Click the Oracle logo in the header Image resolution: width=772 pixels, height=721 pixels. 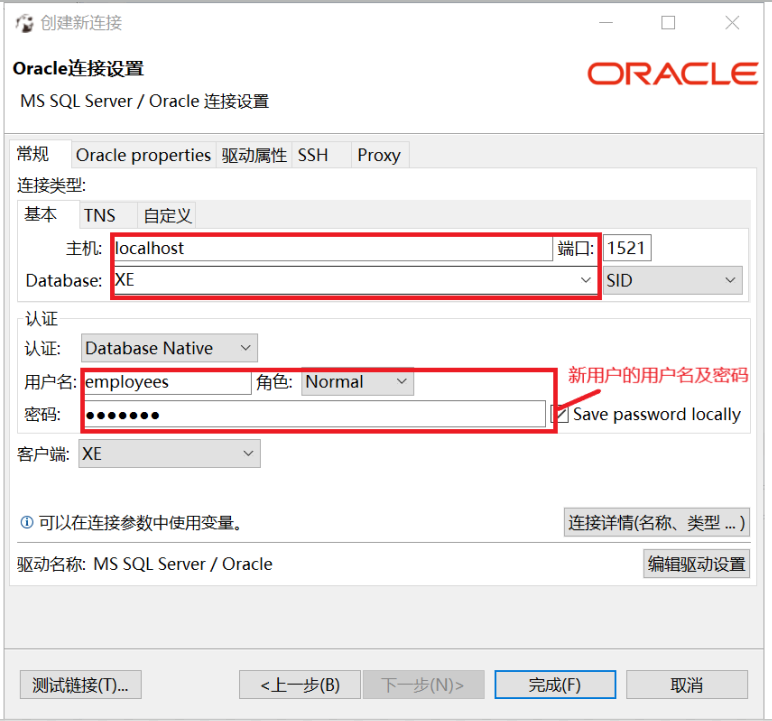click(673, 73)
